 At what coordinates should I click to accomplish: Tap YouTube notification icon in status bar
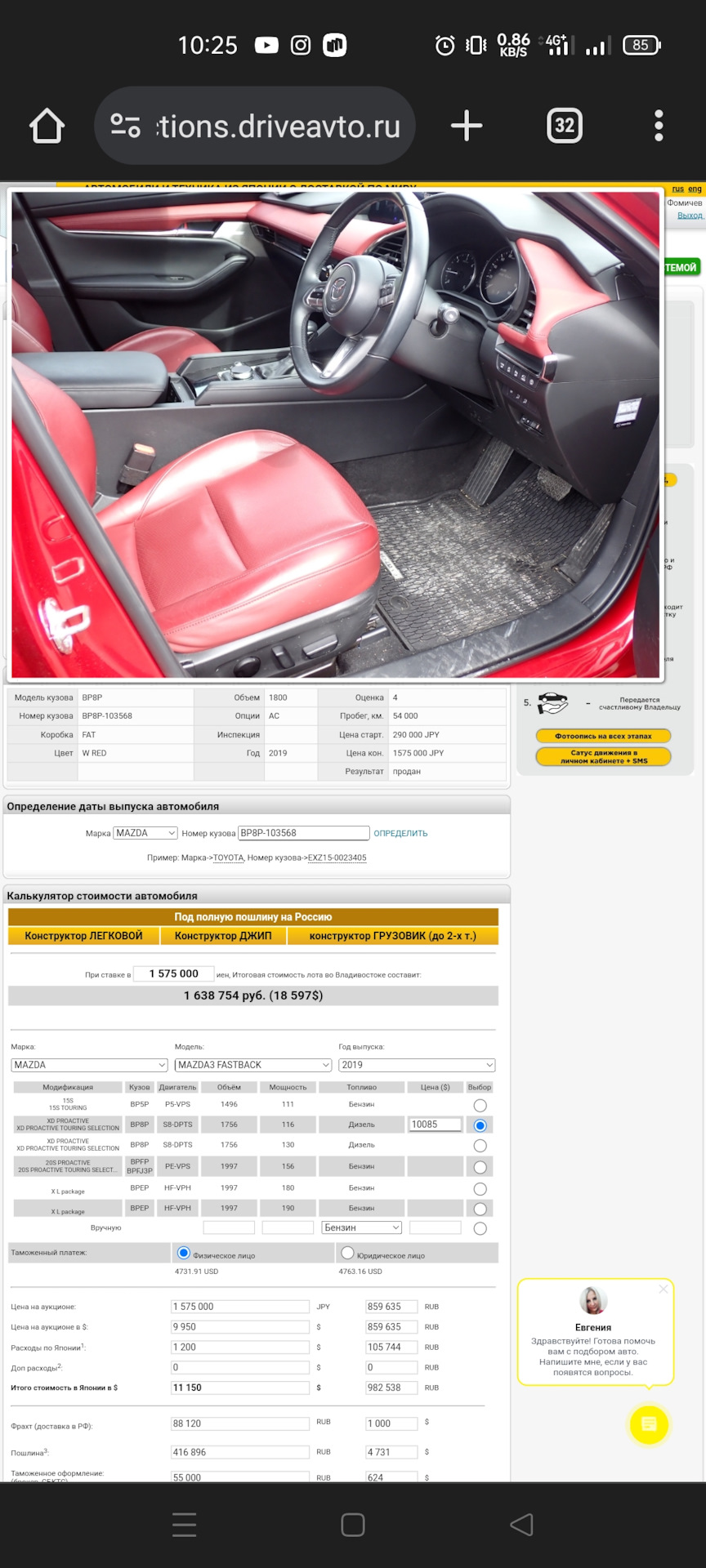[x=266, y=46]
